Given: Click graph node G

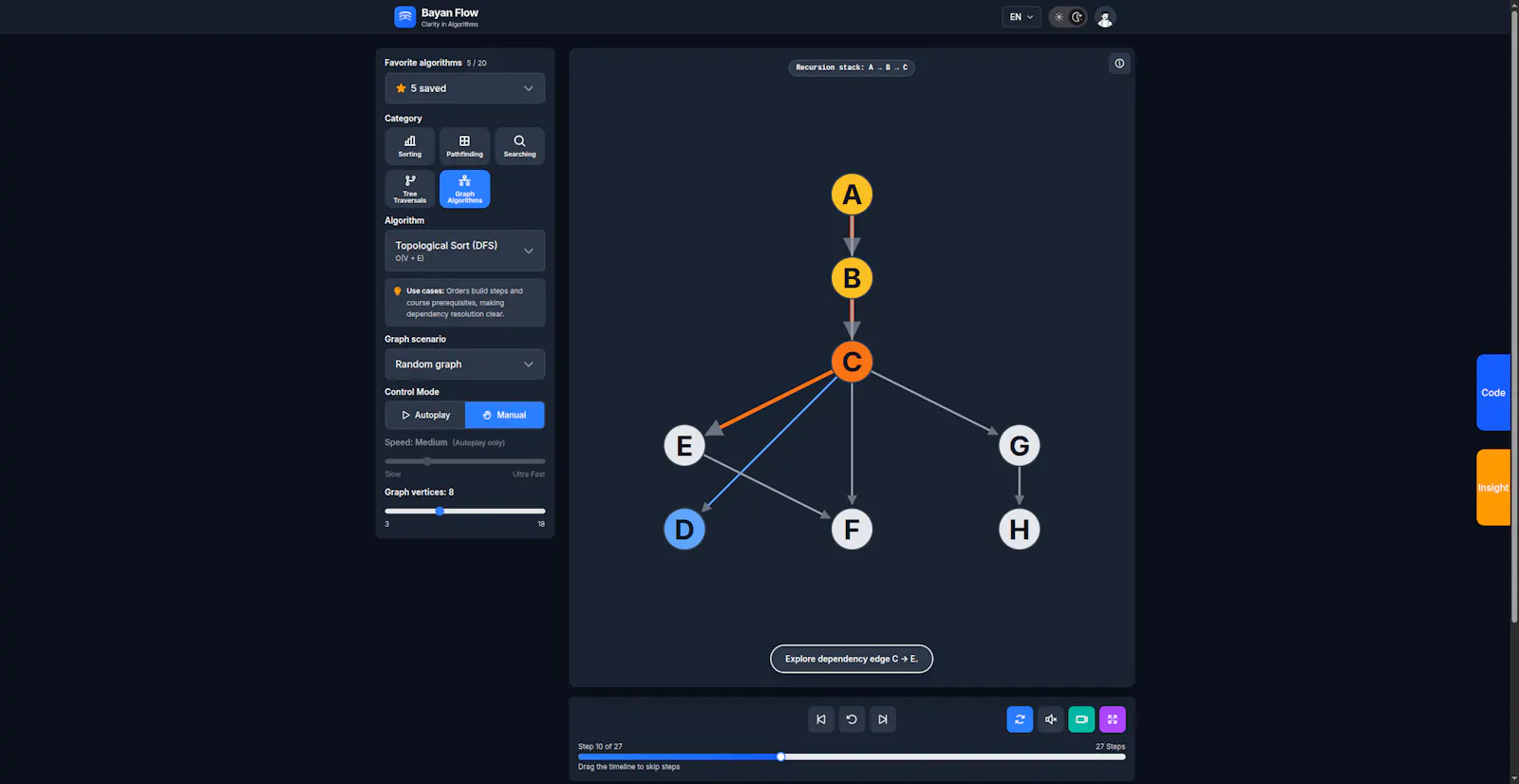Looking at the screenshot, I should click(1020, 445).
